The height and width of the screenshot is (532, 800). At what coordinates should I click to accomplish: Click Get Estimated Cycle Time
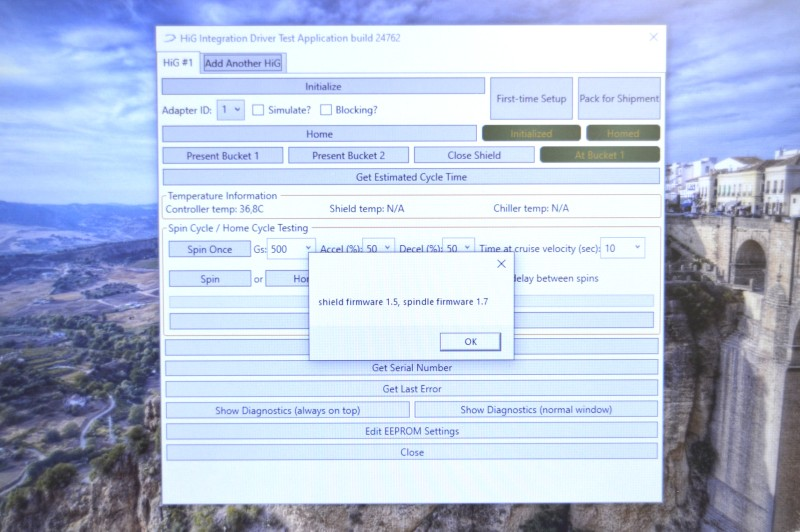(x=411, y=177)
